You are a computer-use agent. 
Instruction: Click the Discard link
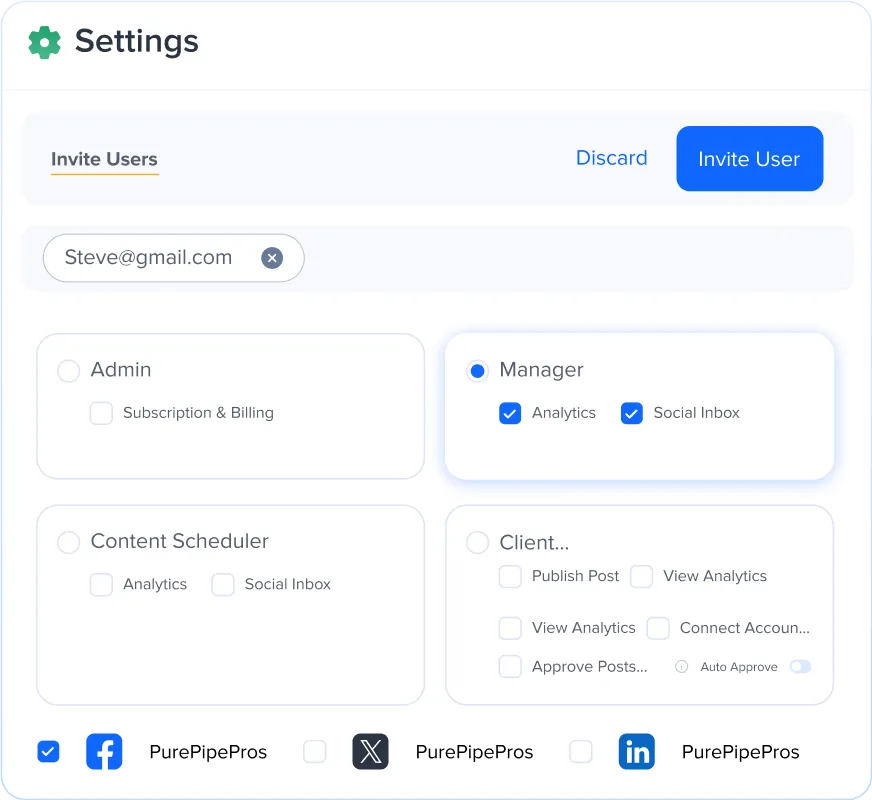[612, 158]
